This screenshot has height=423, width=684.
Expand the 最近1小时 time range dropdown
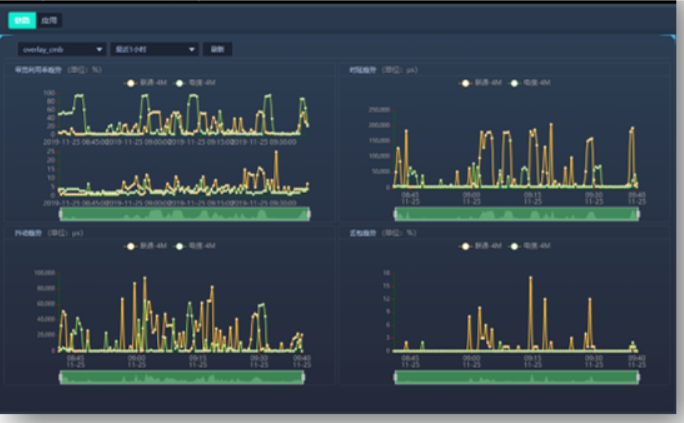point(155,48)
